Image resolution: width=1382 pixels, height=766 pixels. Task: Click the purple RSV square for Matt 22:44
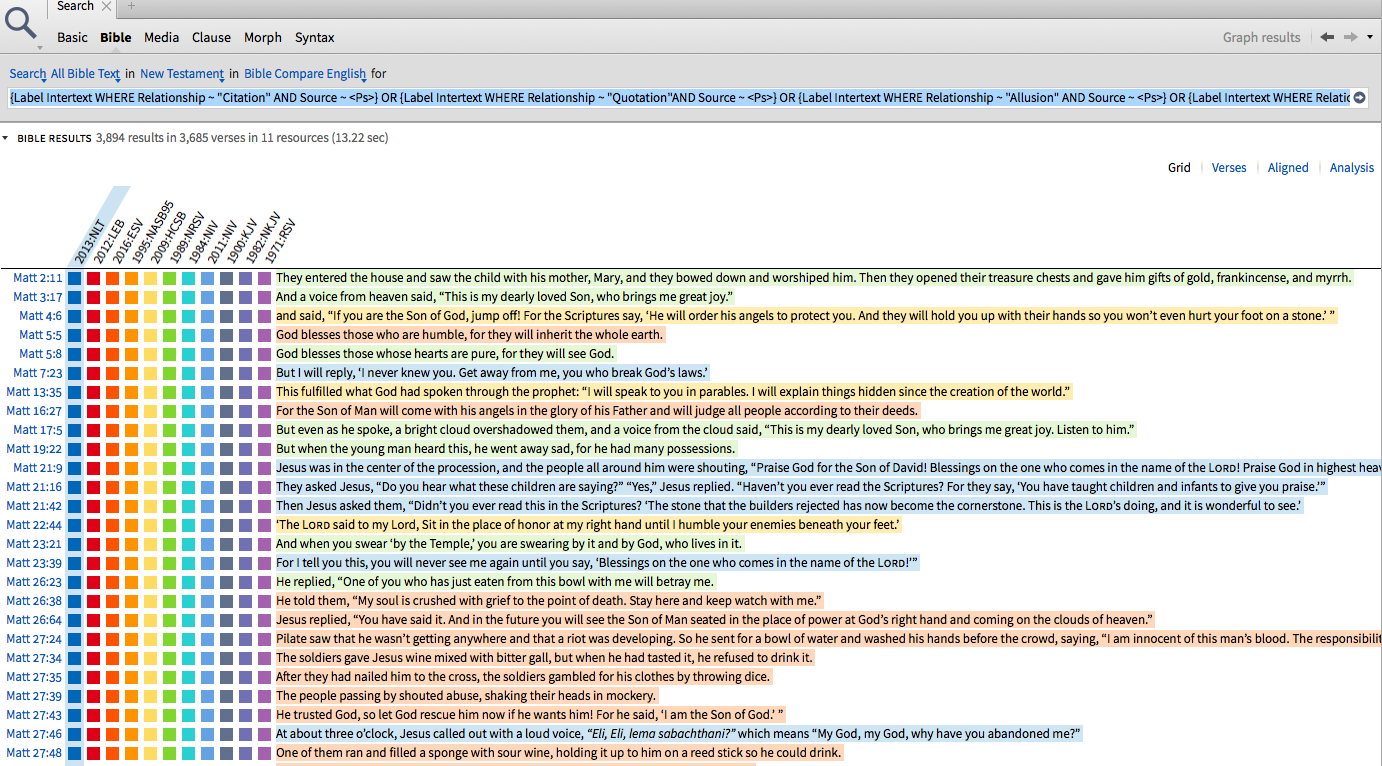265,525
